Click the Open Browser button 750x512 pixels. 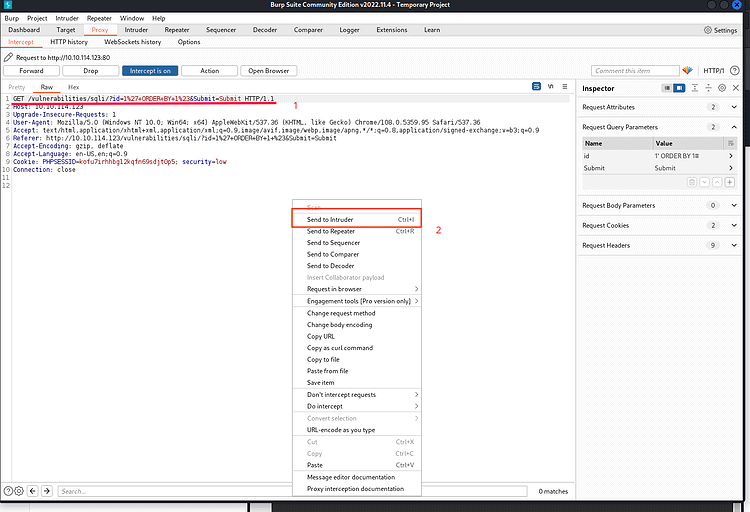pyautogui.click(x=268, y=71)
